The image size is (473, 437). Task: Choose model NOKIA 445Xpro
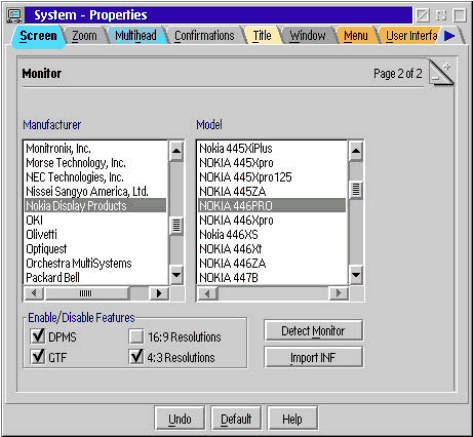[272, 163]
